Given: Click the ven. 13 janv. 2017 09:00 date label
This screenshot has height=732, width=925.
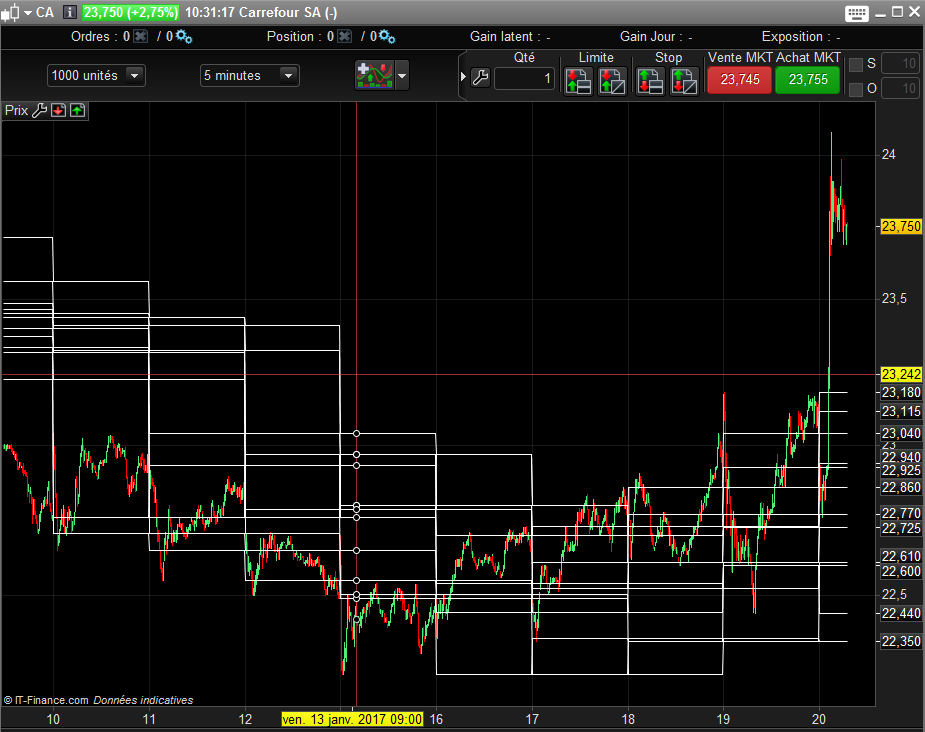Looking at the screenshot, I should 352,719.
